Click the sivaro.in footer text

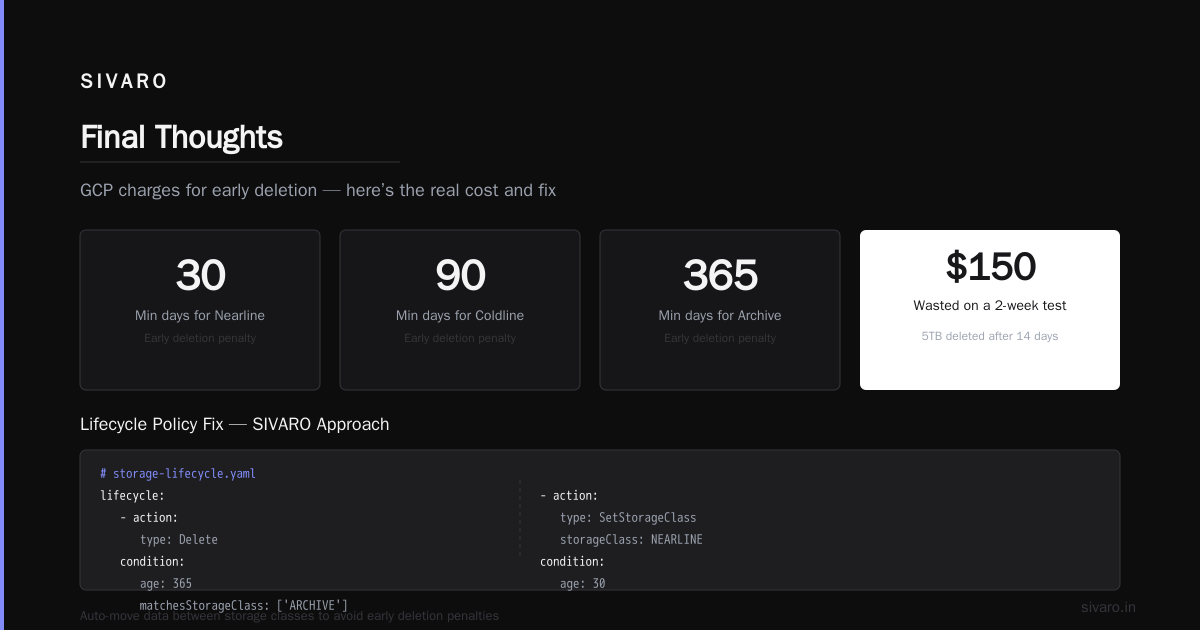1108,607
